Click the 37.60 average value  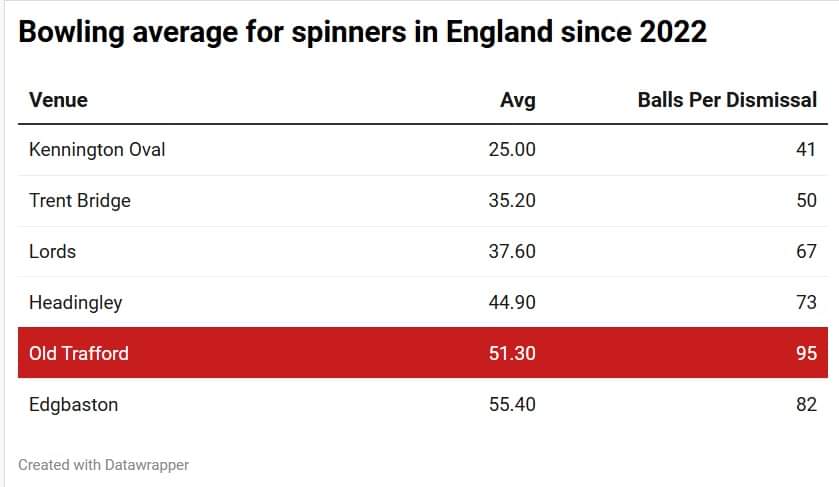pyautogui.click(x=512, y=251)
